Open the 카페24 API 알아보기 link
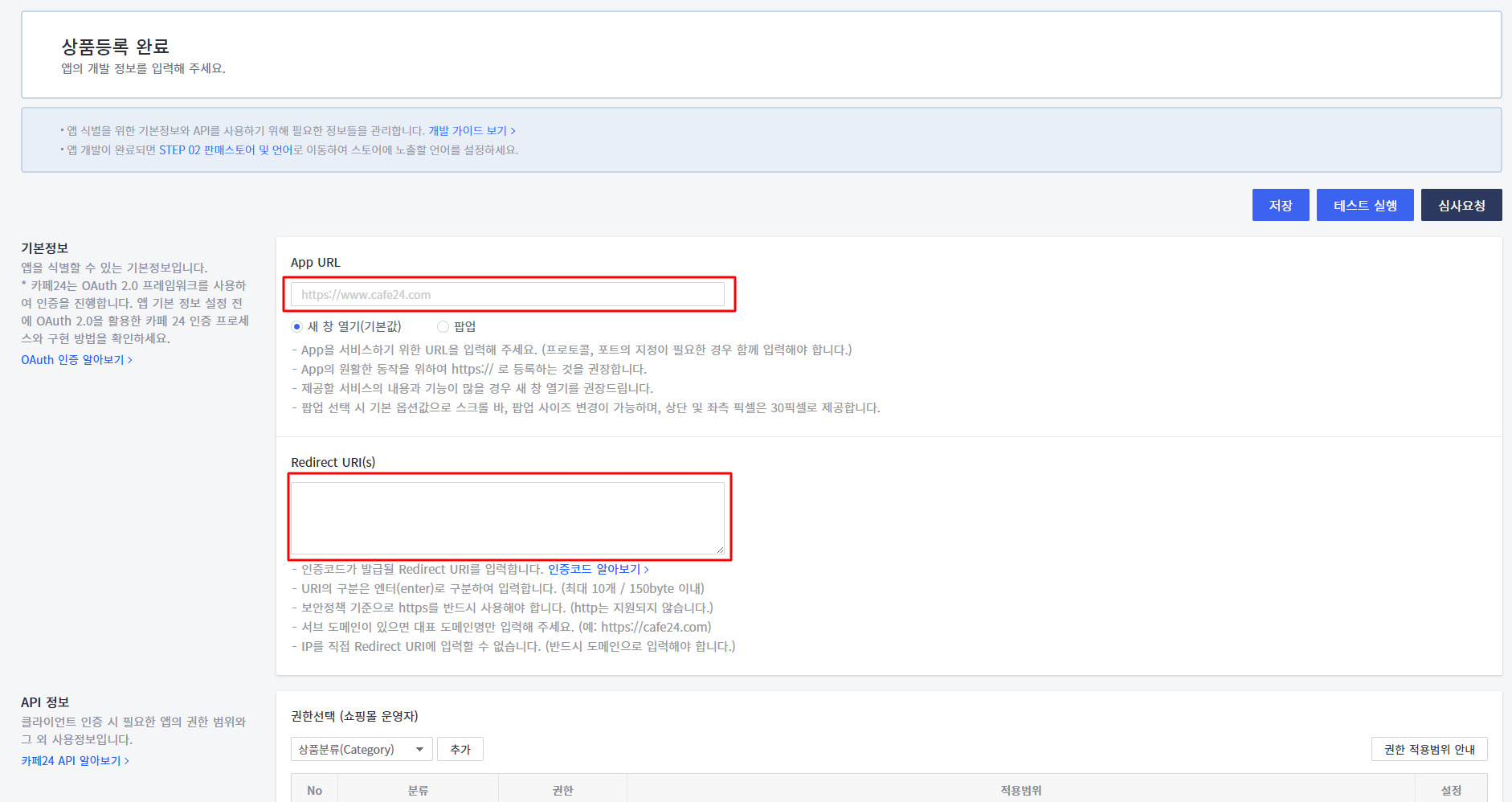The height and width of the screenshot is (802, 1512). pyautogui.click(x=75, y=761)
